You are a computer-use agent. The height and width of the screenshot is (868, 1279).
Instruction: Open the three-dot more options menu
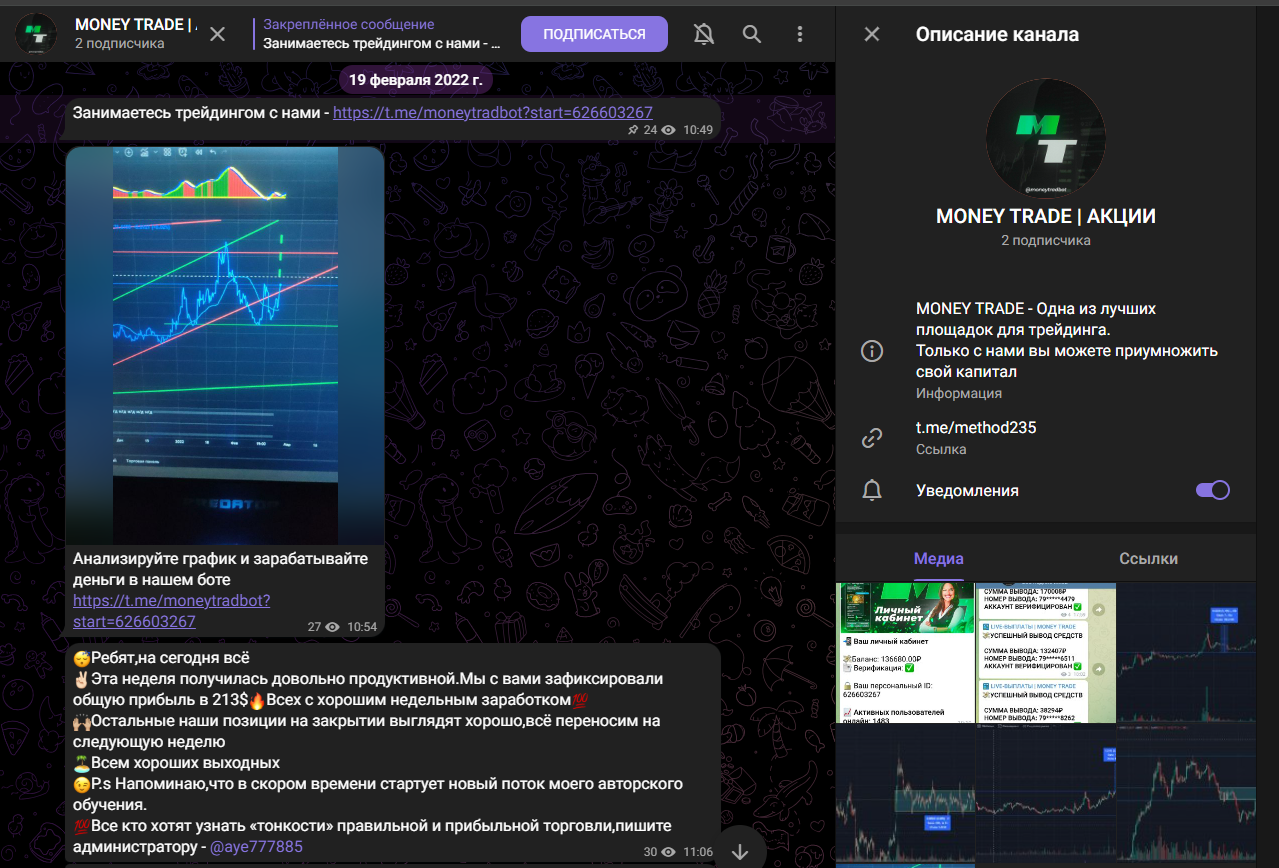pyautogui.click(x=799, y=34)
